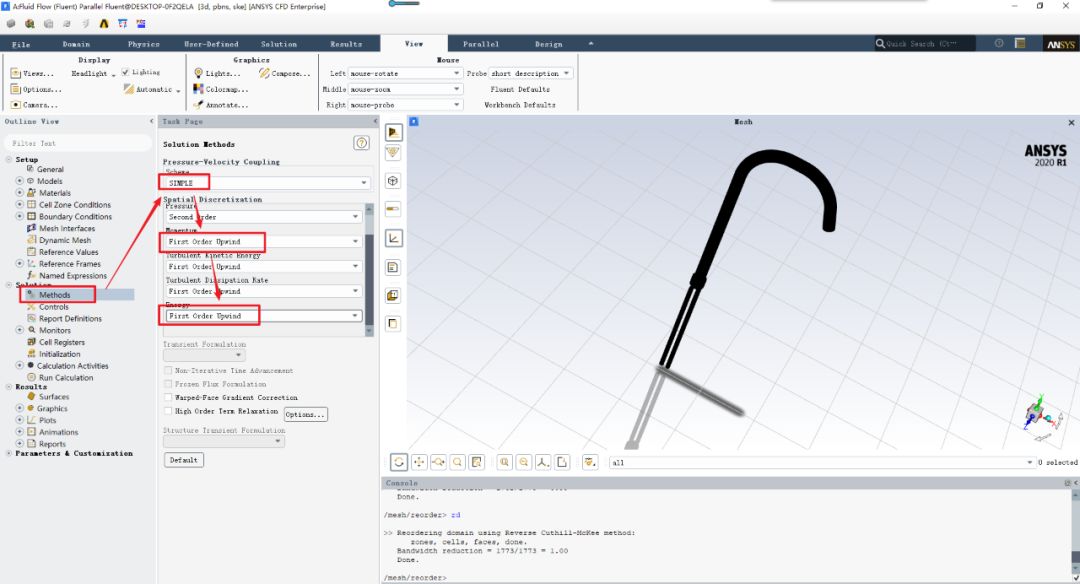Click the Options... button for term relaxation
The image size is (1080, 584).
tap(305, 415)
